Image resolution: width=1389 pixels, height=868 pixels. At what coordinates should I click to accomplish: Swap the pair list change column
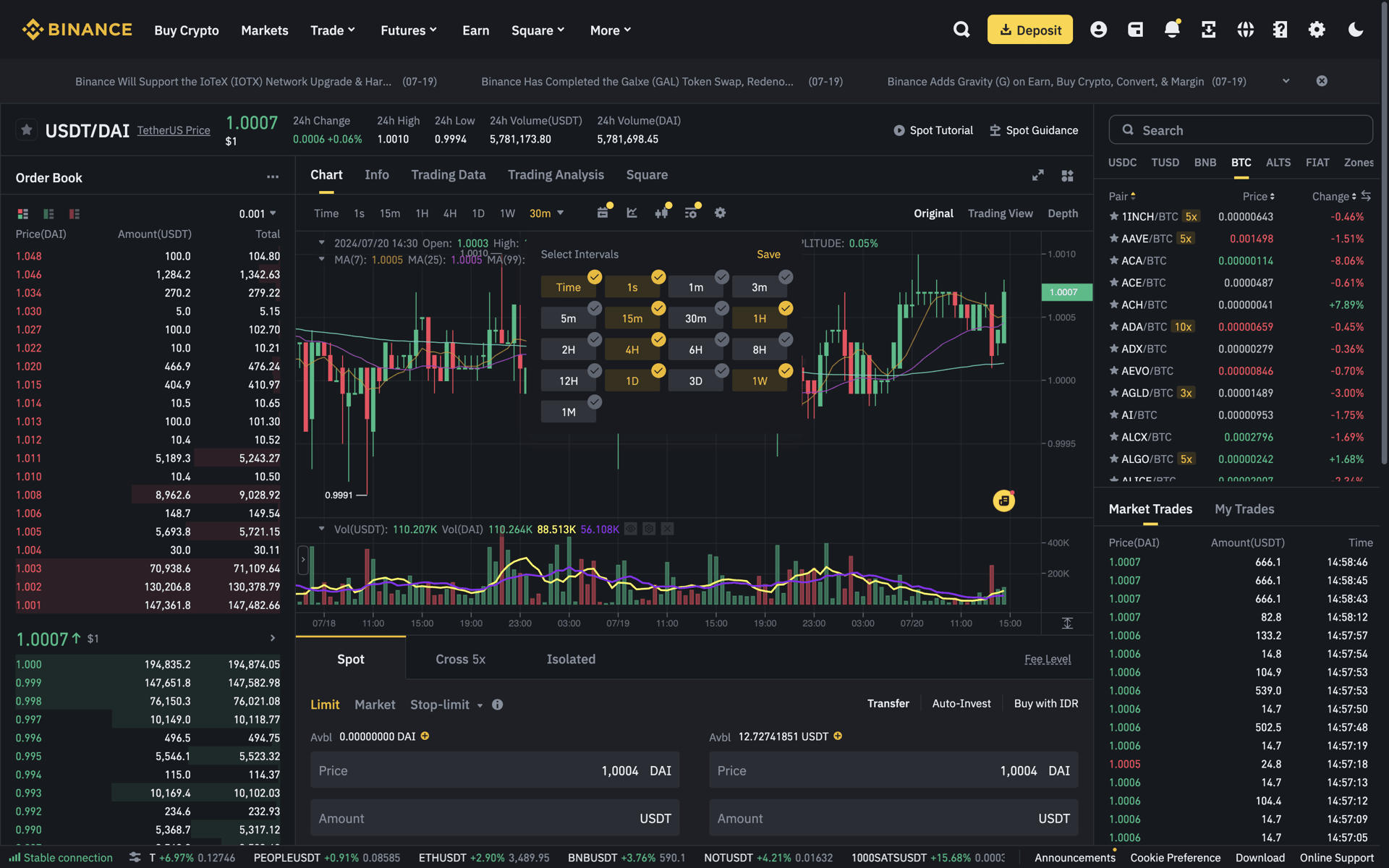point(1366,196)
